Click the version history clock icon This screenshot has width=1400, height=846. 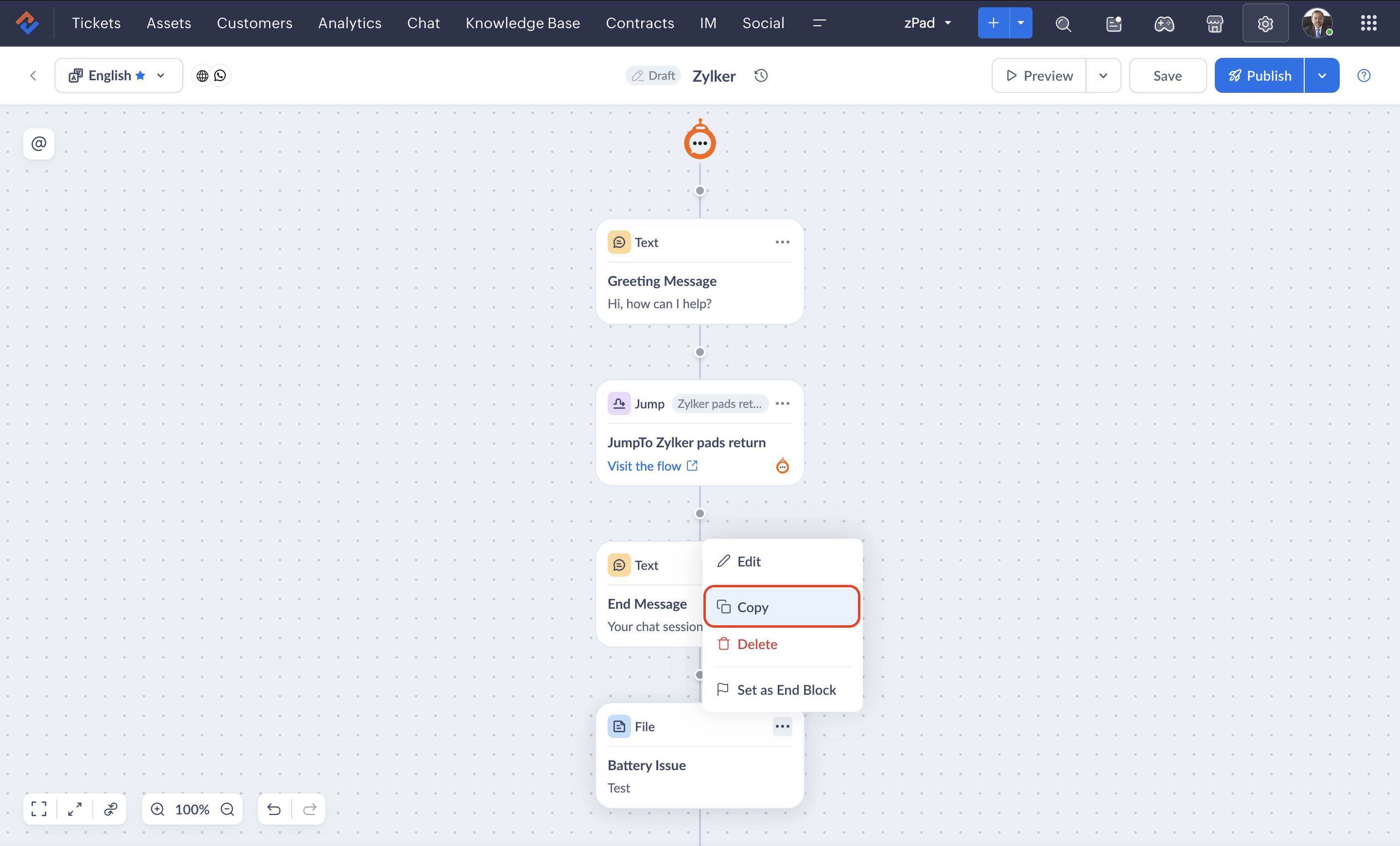pyautogui.click(x=761, y=75)
